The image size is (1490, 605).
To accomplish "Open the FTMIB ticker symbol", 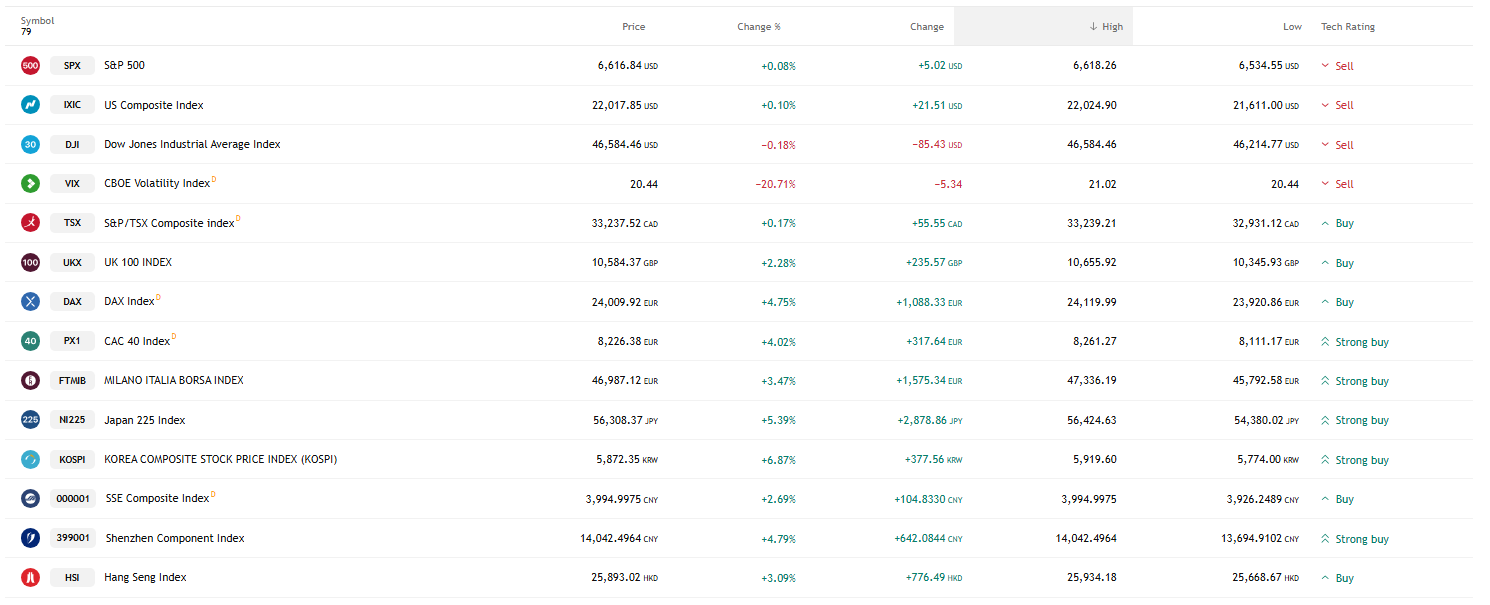I will (72, 381).
